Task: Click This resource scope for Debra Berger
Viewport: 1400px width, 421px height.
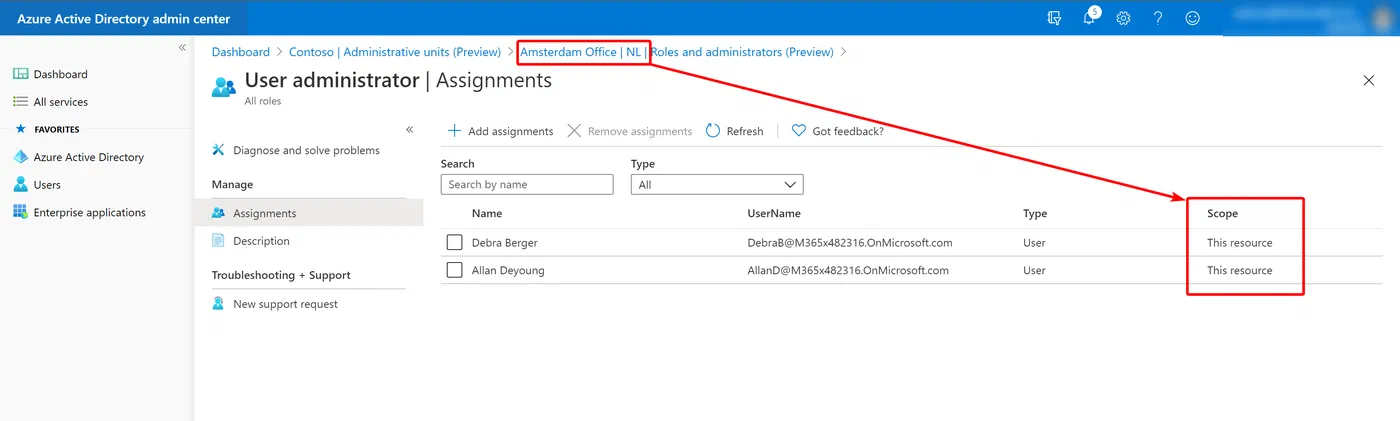Action: click(1240, 243)
